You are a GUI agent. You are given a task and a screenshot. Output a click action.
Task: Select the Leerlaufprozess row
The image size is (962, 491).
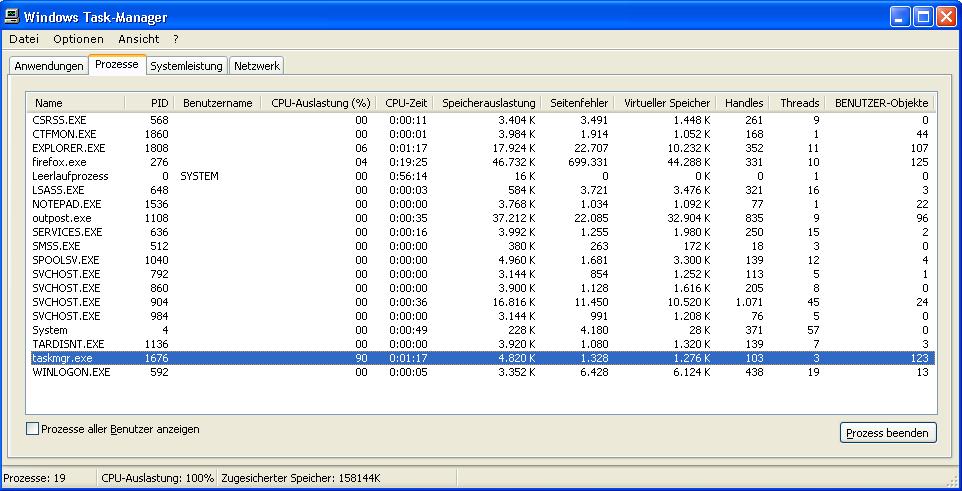[x=482, y=176]
